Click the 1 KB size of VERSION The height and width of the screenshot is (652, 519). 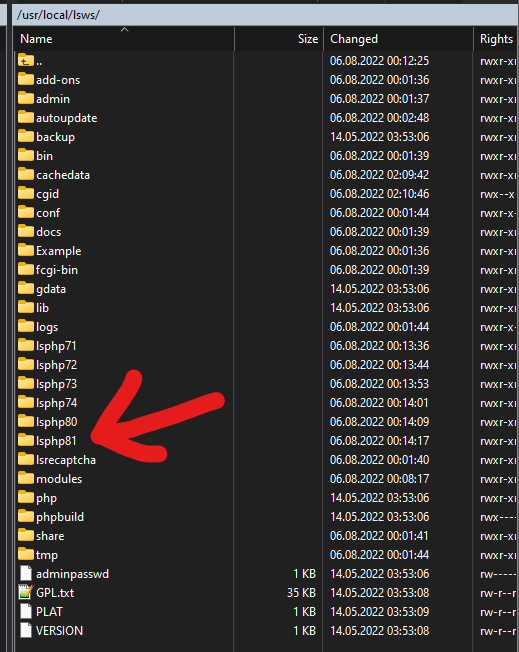coord(304,631)
